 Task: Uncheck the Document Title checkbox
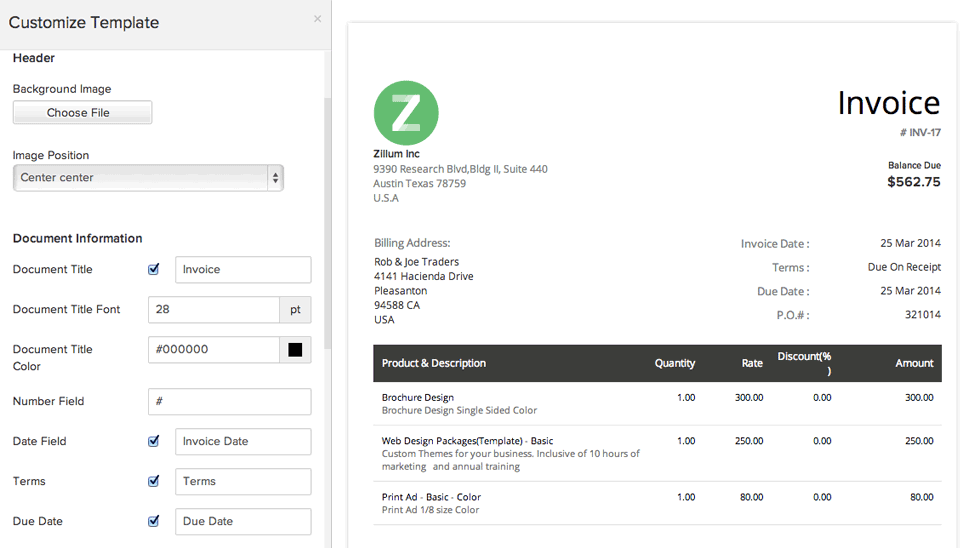pyautogui.click(x=154, y=269)
